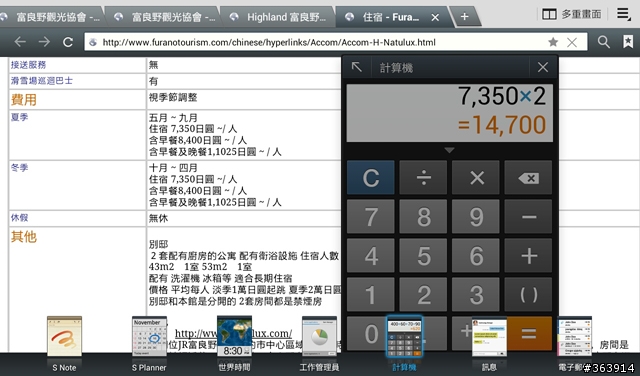Screen dimensions: 640x376
Task: Open the browser hamburger menu
Action: (623, 14)
